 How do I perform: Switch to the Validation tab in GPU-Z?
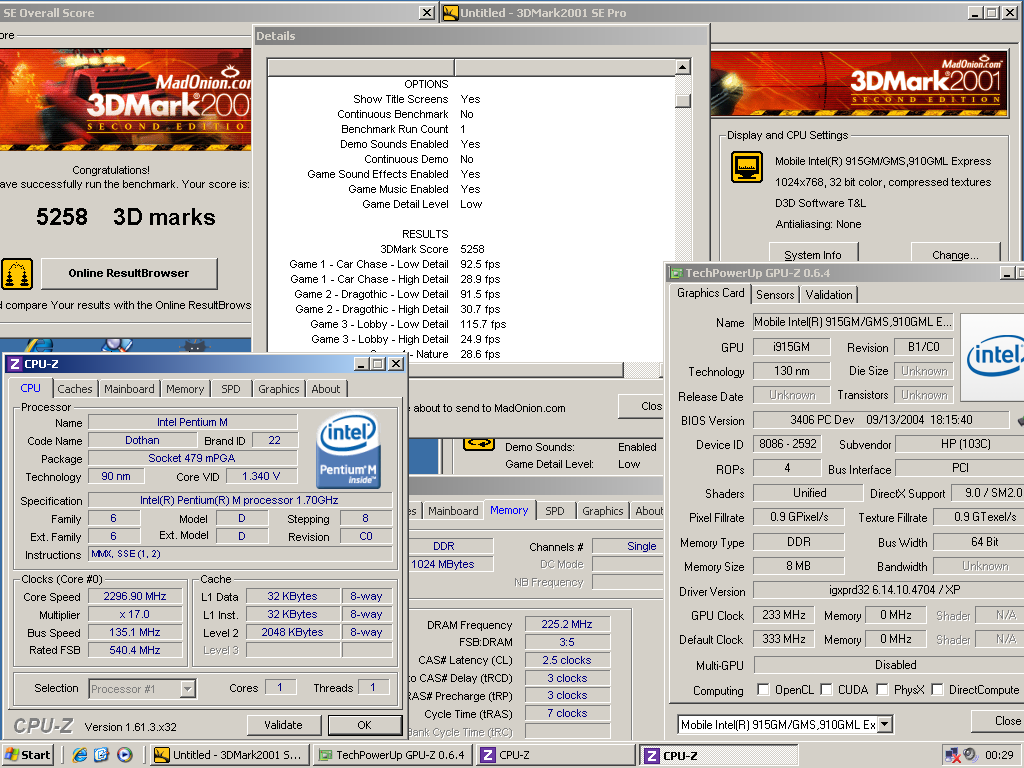click(x=829, y=295)
